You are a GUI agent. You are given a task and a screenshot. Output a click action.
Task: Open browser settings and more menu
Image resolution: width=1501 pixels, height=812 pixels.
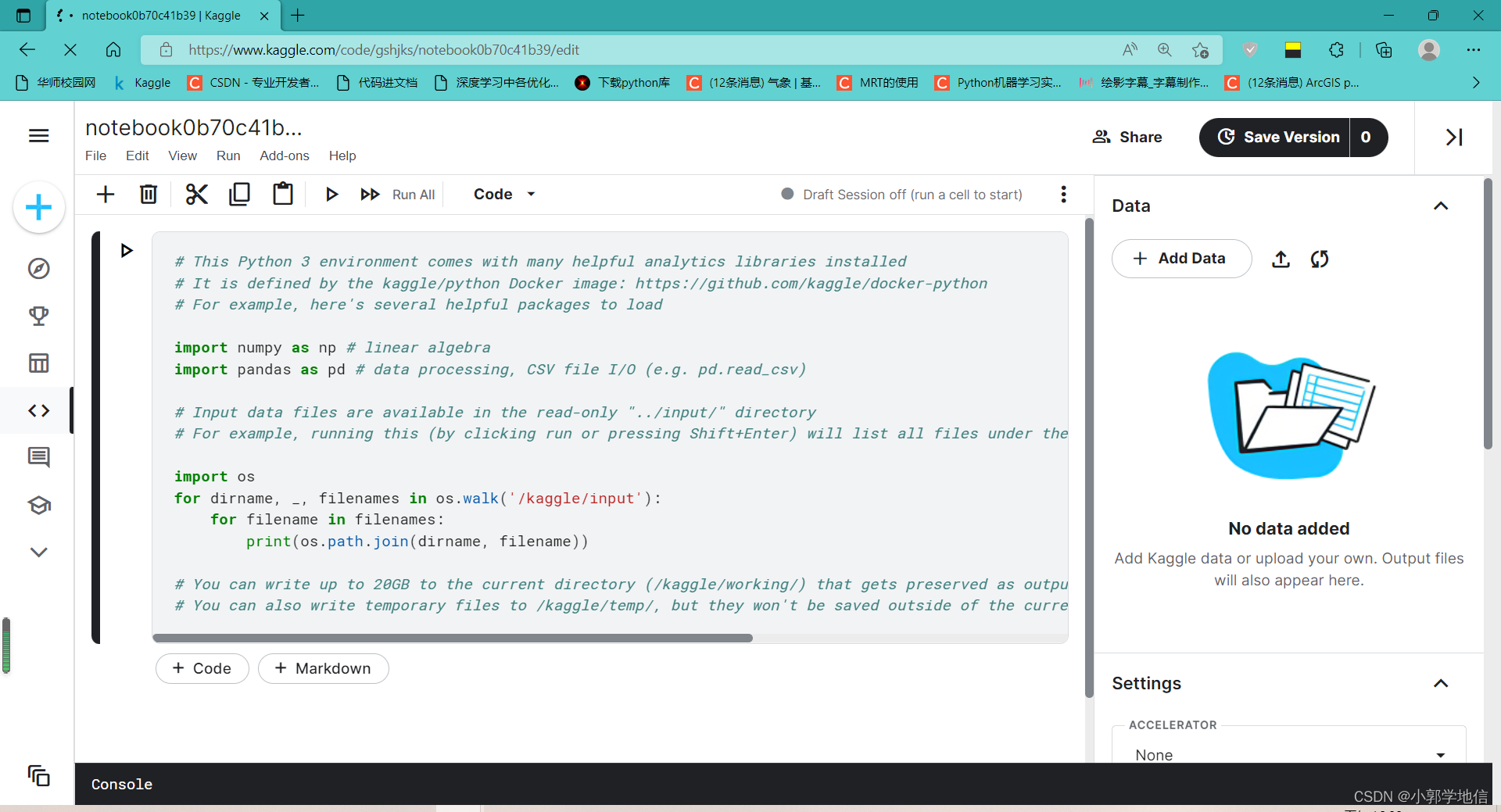1474,50
